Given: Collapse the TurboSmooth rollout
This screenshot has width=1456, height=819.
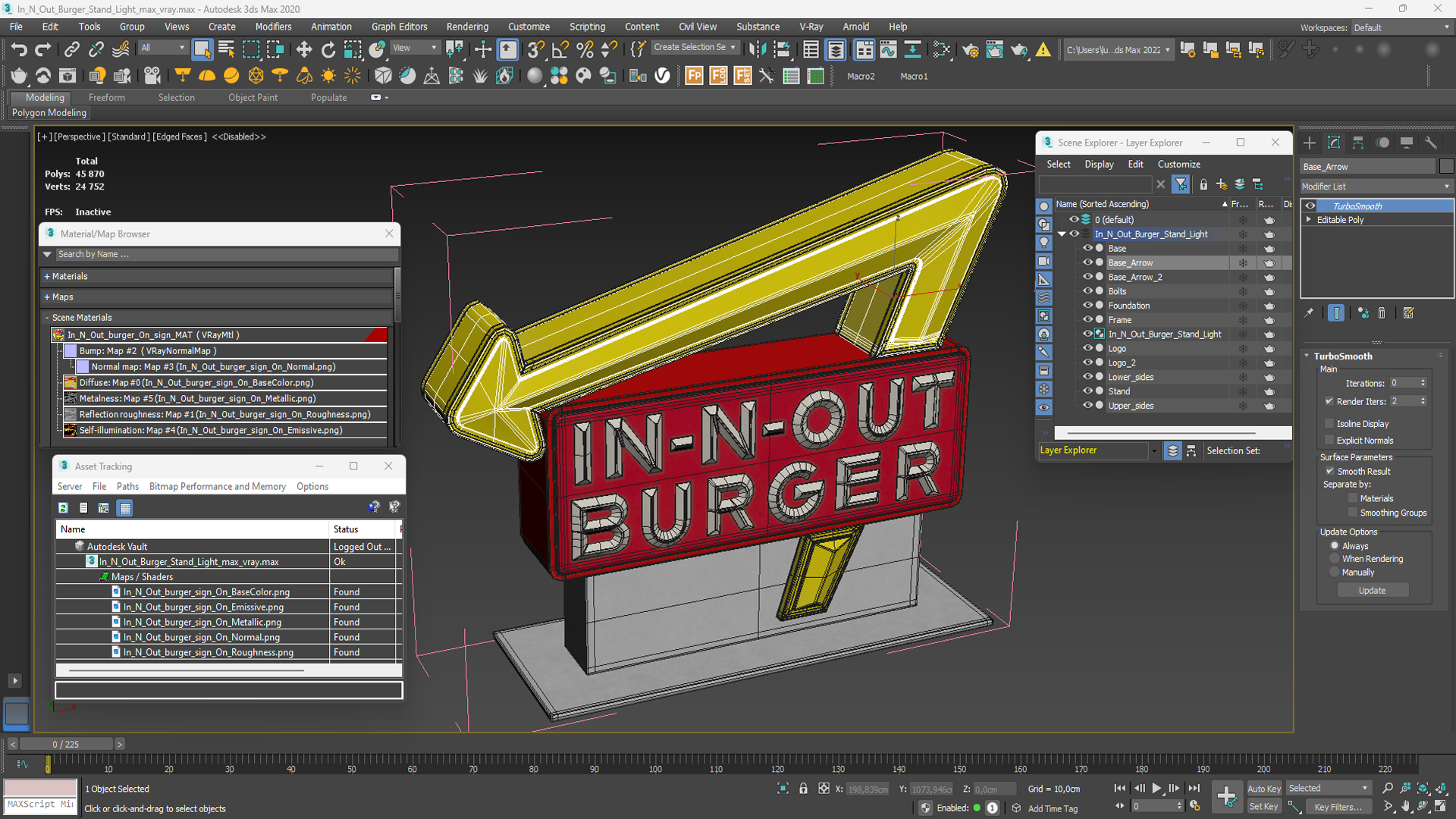Looking at the screenshot, I should pos(1307,356).
